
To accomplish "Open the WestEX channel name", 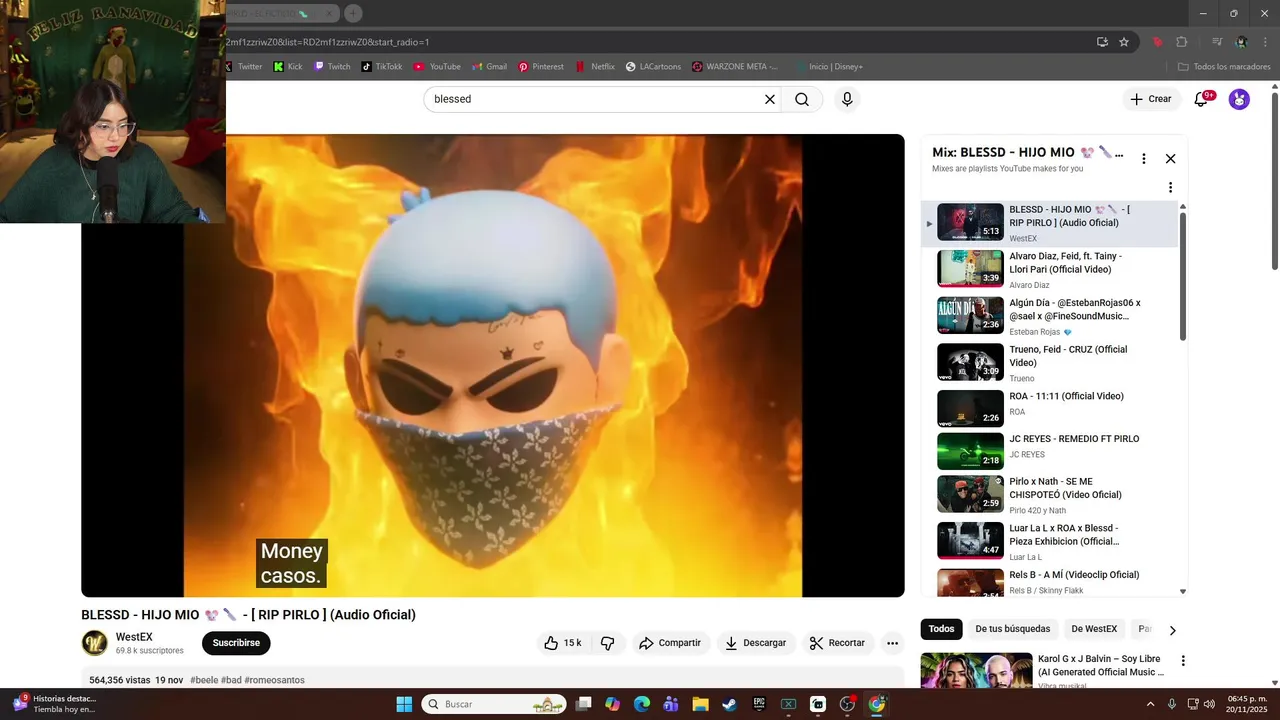I will [x=134, y=637].
